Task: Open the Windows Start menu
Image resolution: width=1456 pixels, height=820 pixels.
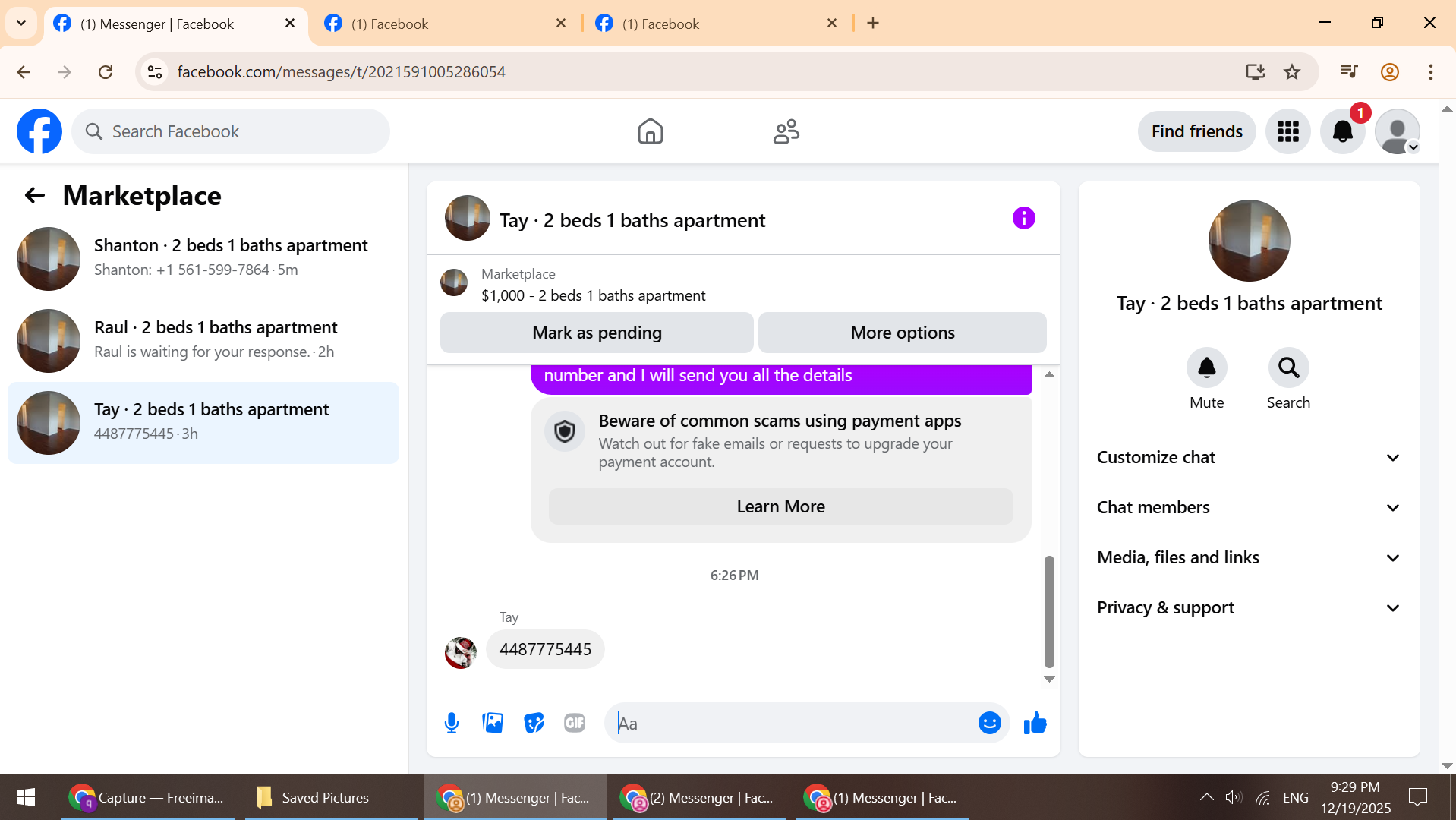Action: pyautogui.click(x=25, y=797)
